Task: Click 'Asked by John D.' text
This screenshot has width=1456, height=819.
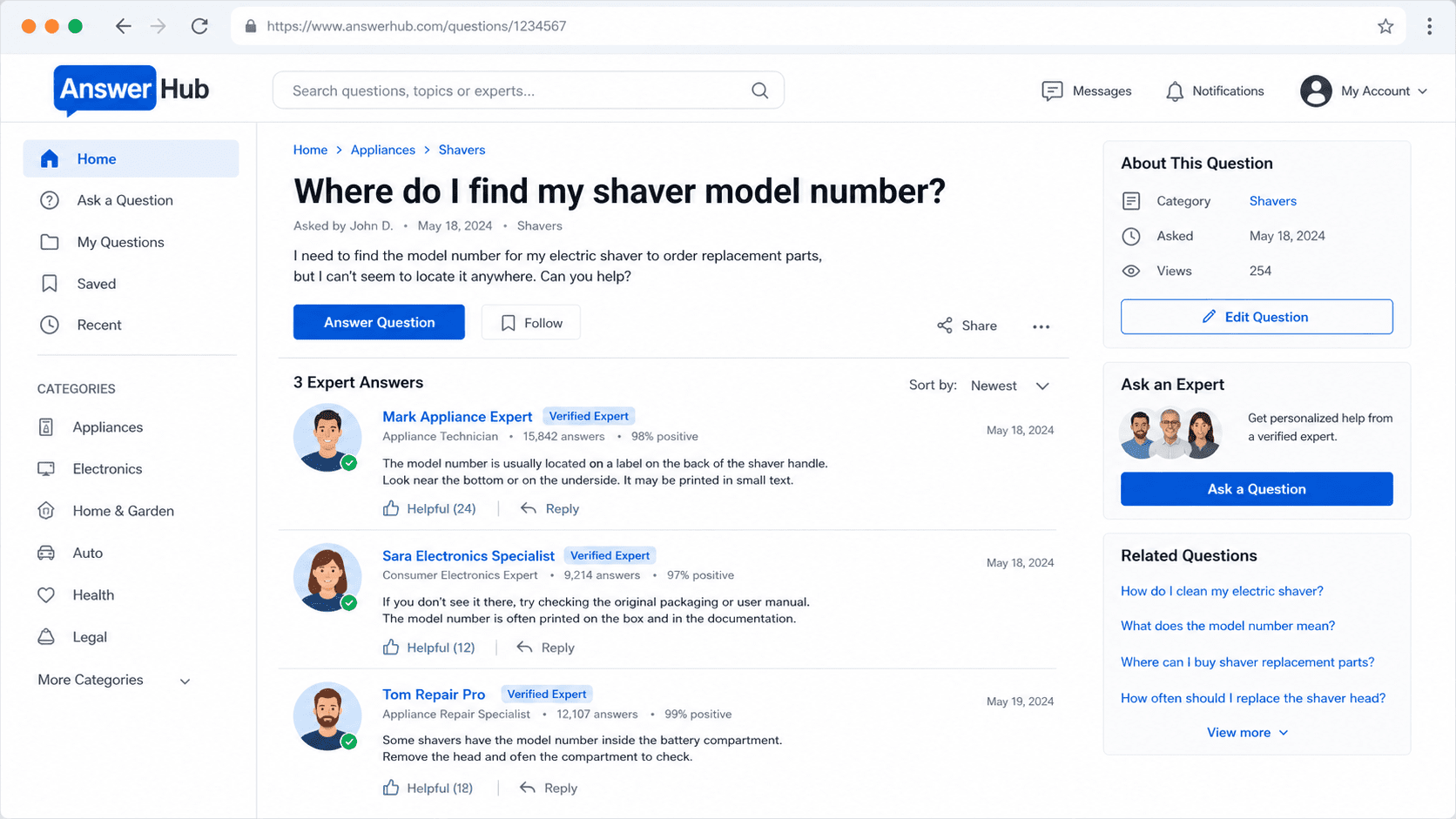Action: tap(343, 225)
